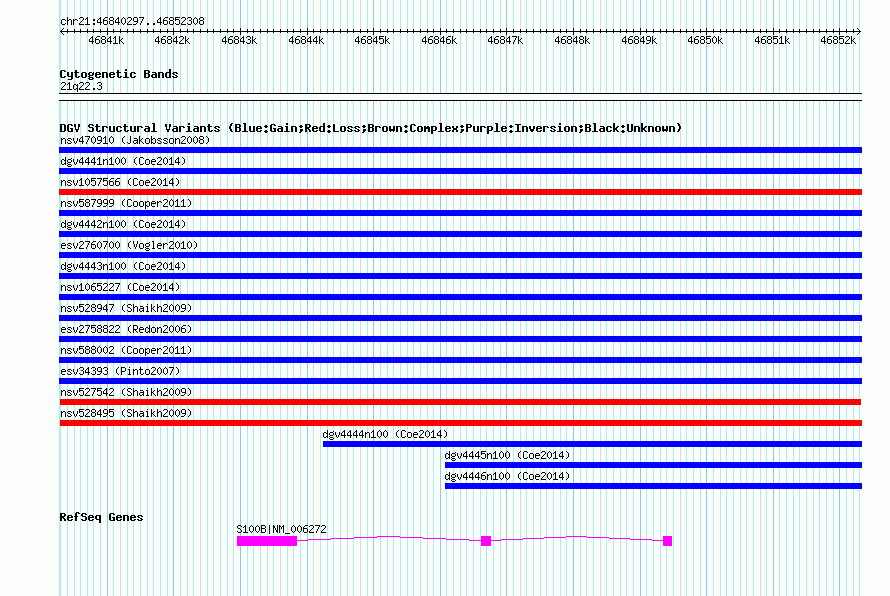The height and width of the screenshot is (596, 890).
Task: Select the blue bar under nsv470910
Action: [x=460, y=150]
